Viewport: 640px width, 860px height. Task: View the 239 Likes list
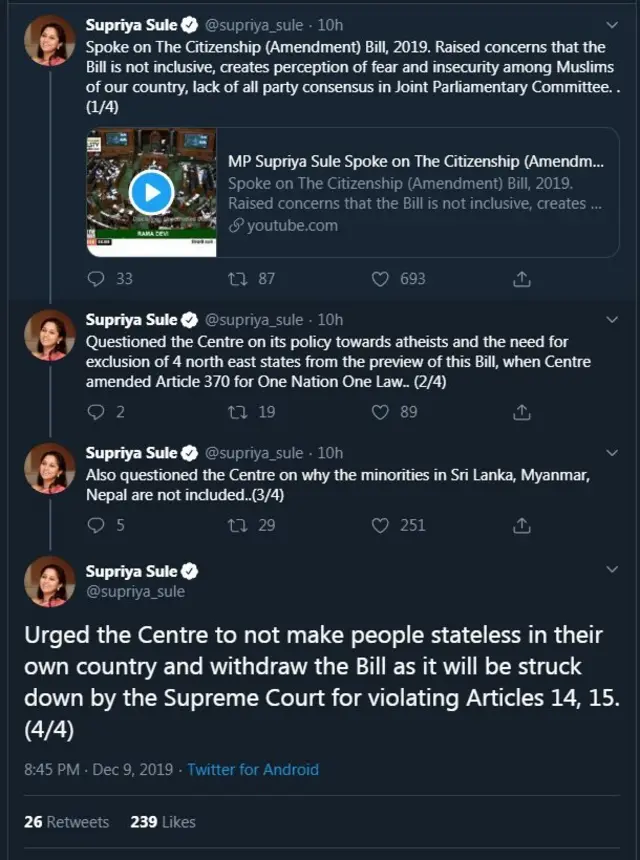[163, 821]
